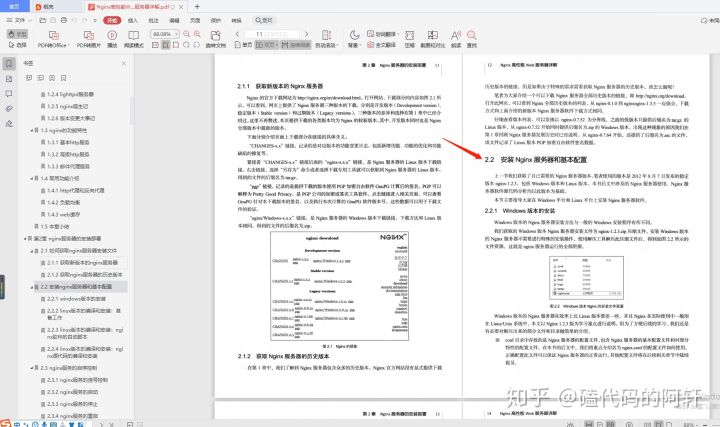The width and height of the screenshot is (720, 427).
Task: Open the 背景 background options
Action: [x=354, y=39]
